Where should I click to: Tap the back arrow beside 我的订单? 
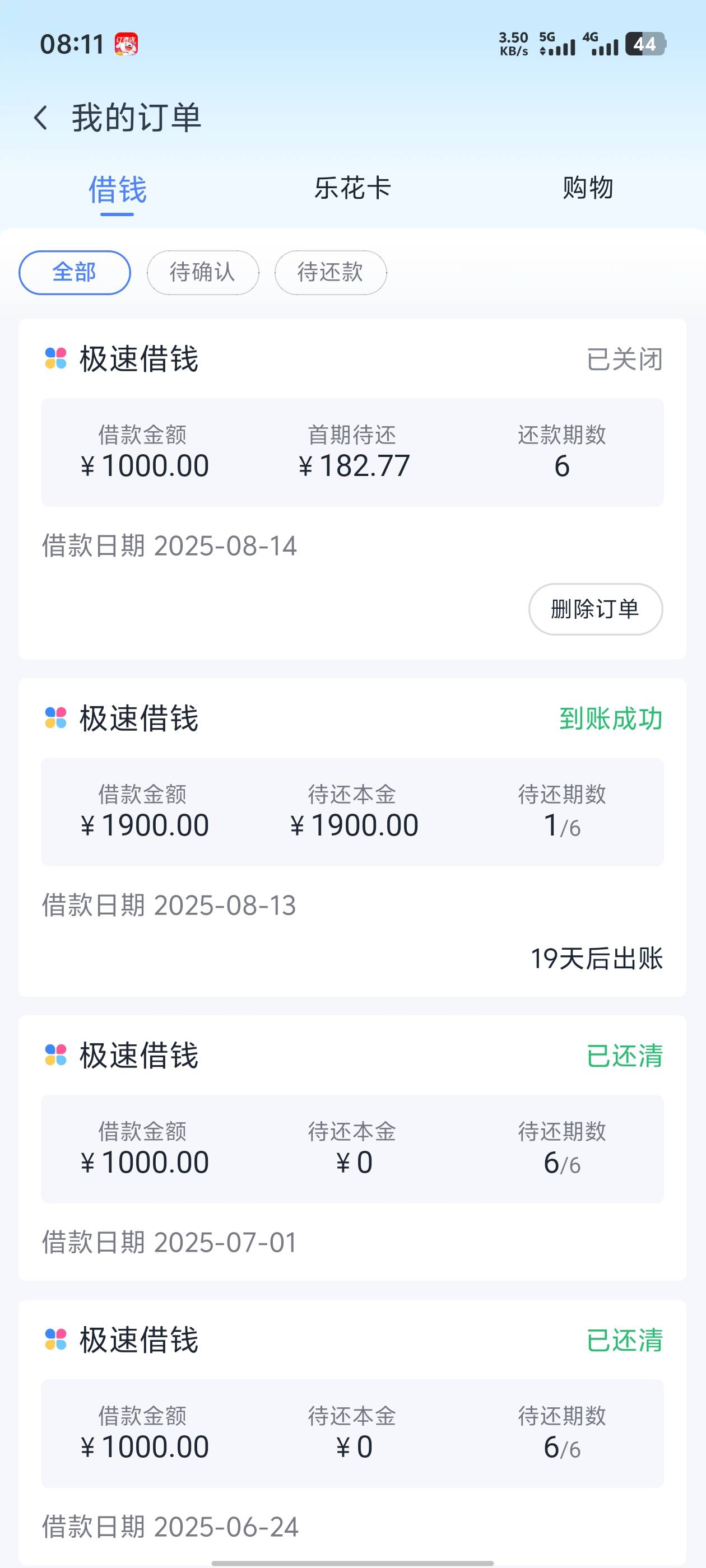coord(41,118)
